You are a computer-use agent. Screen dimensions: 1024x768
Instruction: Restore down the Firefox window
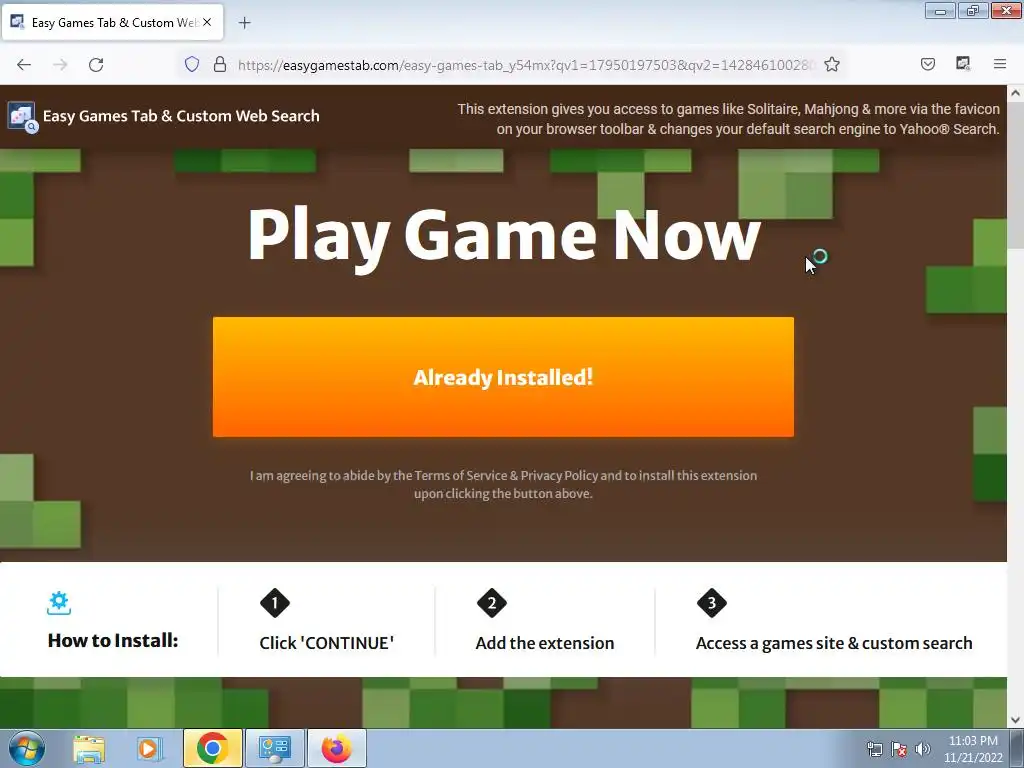pos(972,10)
